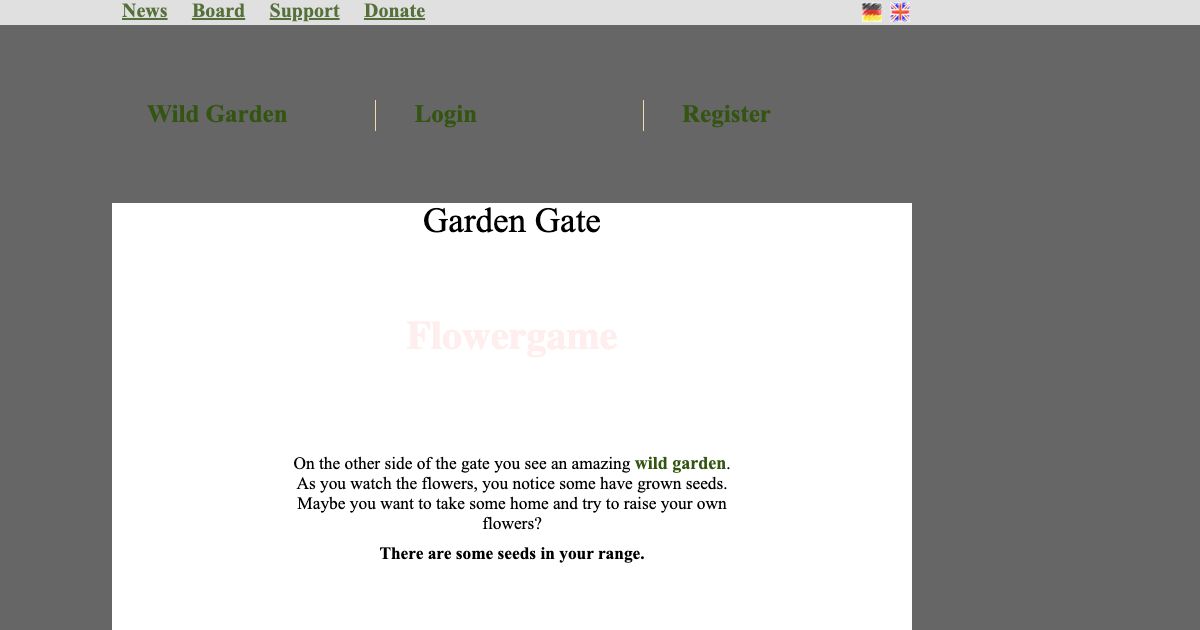This screenshot has width=1200, height=630.
Task: Choose Register from the navigation
Action: click(x=726, y=114)
